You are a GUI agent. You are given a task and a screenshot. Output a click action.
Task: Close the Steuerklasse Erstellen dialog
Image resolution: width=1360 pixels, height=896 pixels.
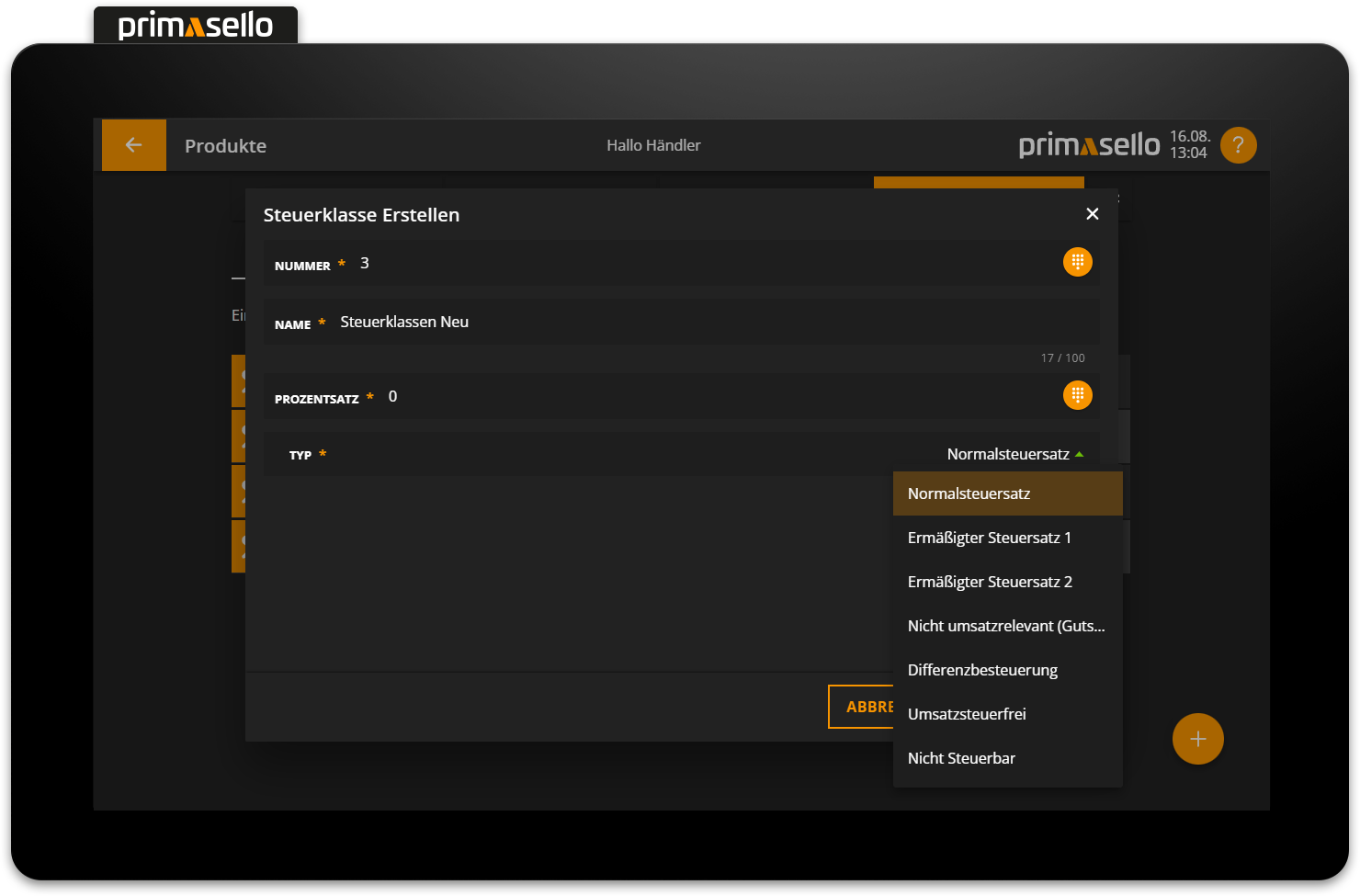click(1092, 214)
